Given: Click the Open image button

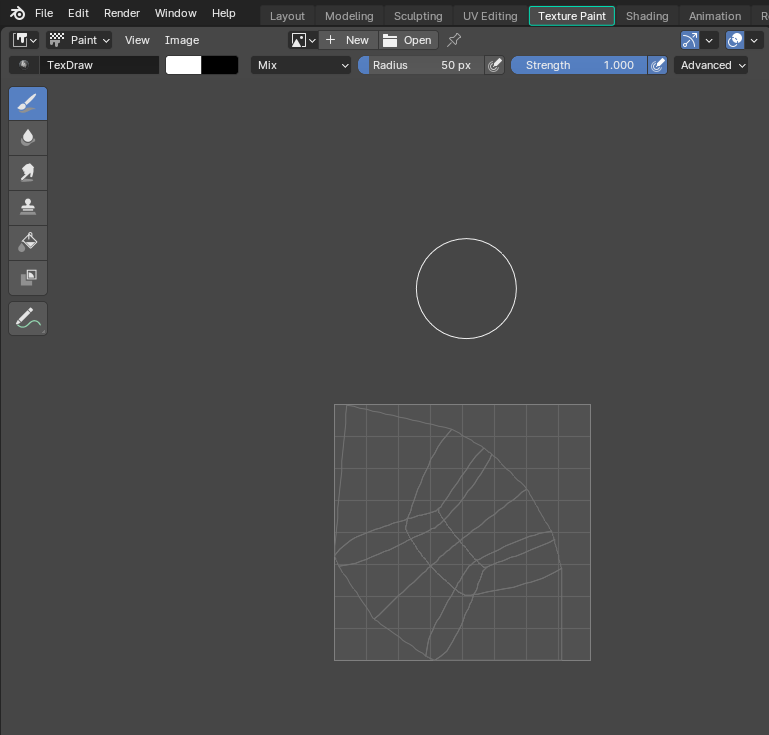Looking at the screenshot, I should [408, 40].
